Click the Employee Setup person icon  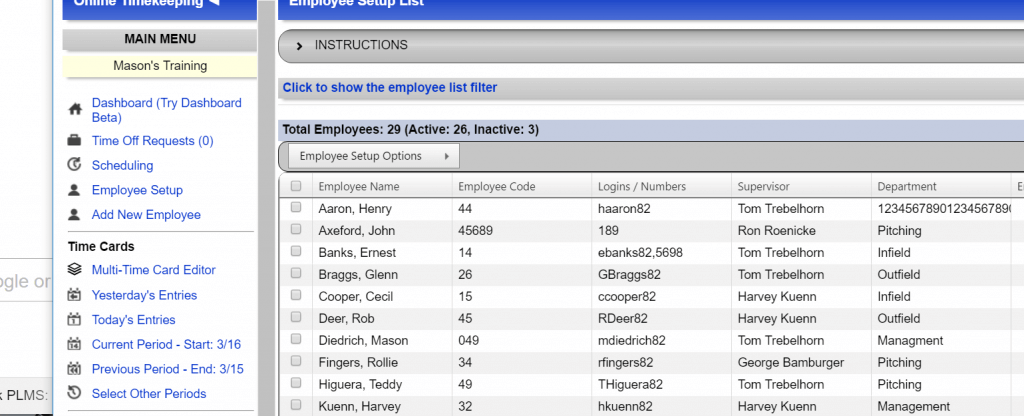(74, 190)
